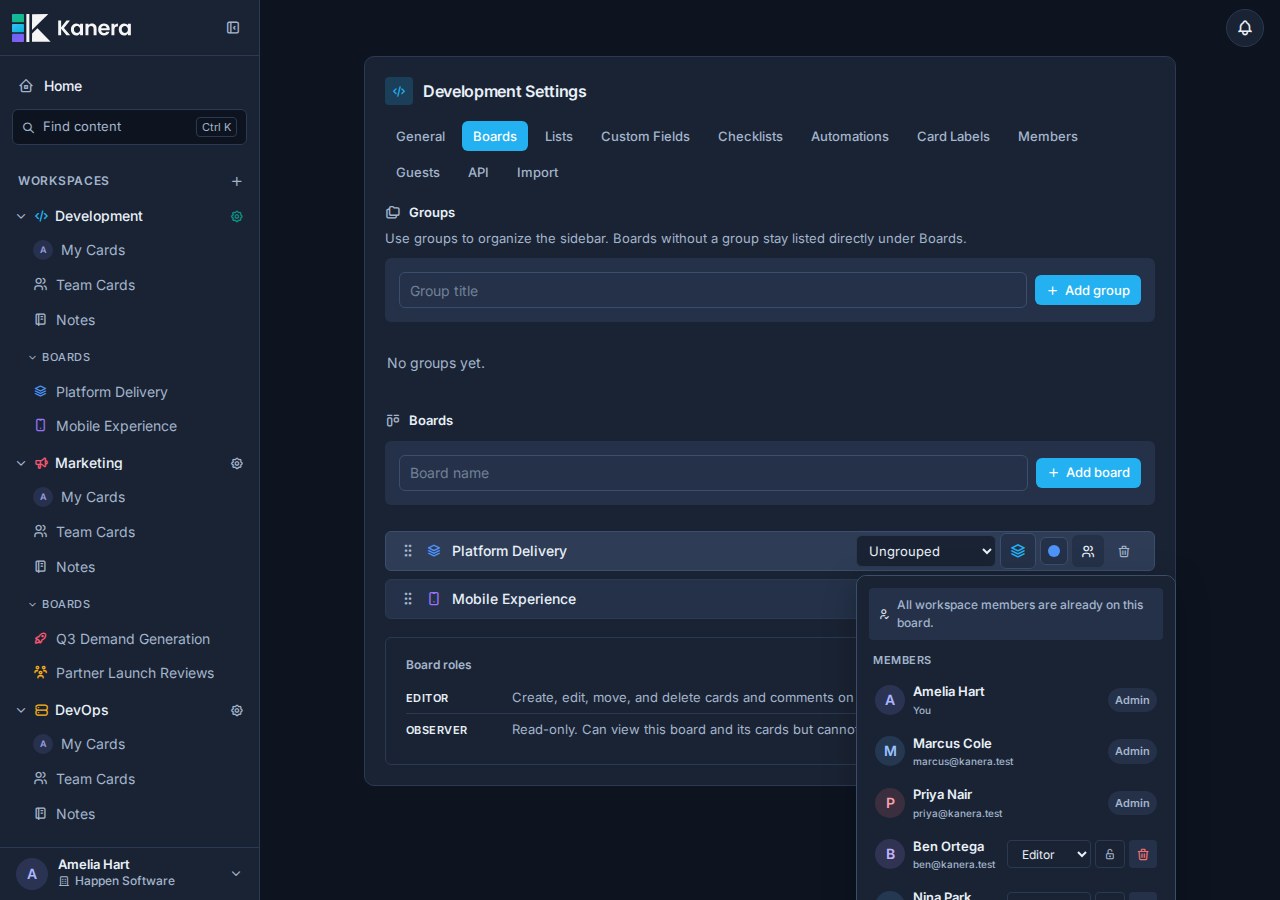Image resolution: width=1280 pixels, height=900 pixels.
Task: Open My Cards under Marketing
Action: click(x=93, y=497)
